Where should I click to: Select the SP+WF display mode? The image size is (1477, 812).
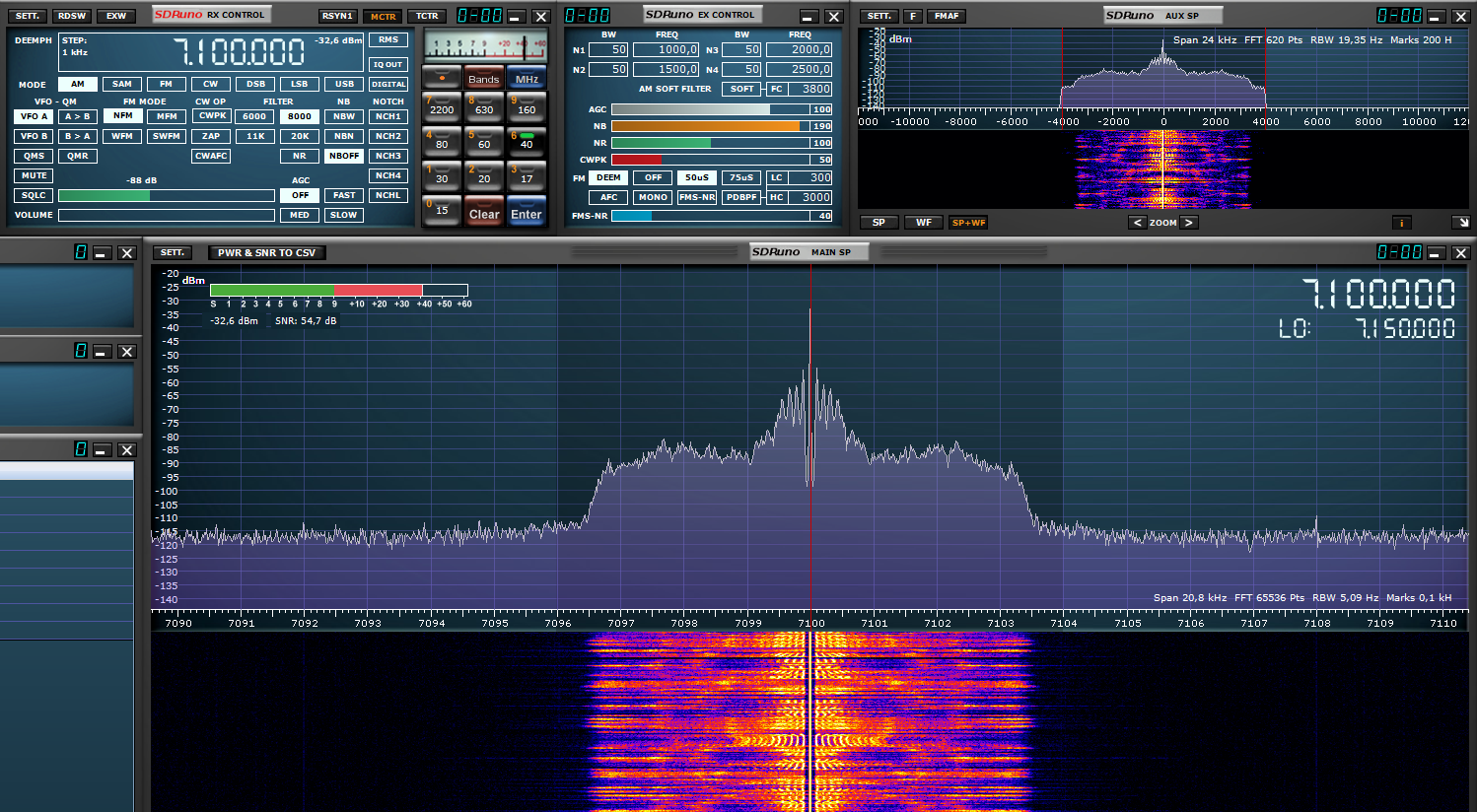coord(968,223)
